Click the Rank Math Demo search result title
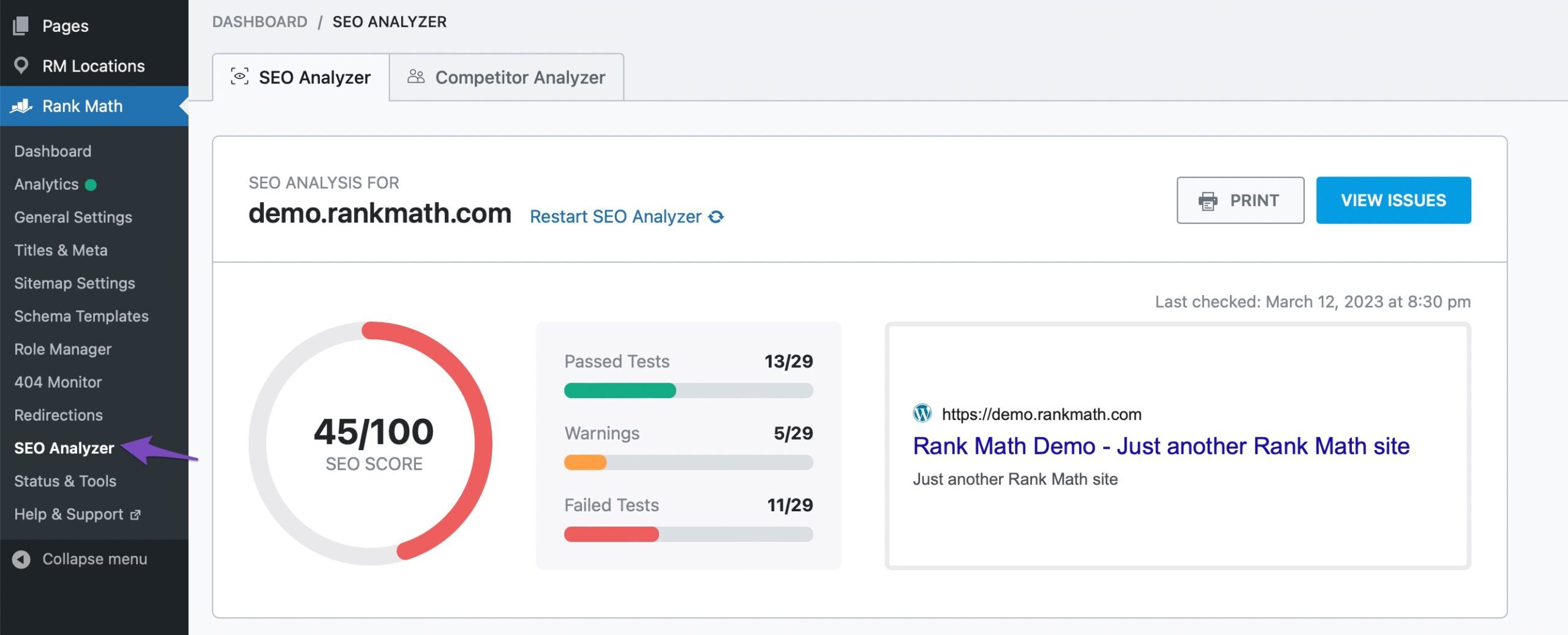The width and height of the screenshot is (1568, 635). pos(1161,446)
